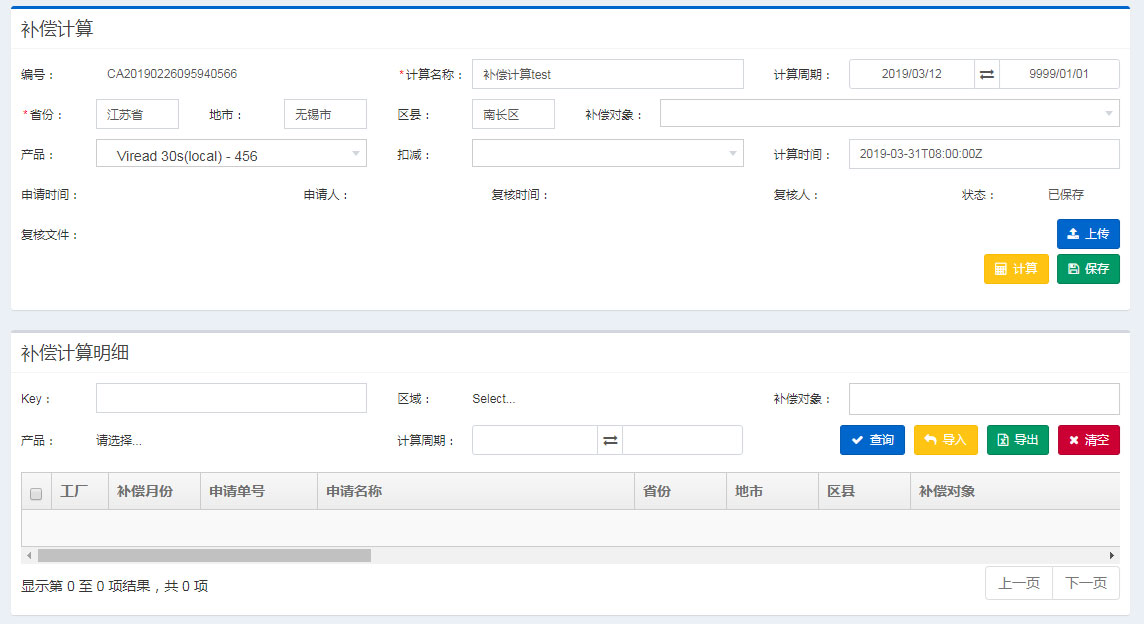Click the green save (保存) button
This screenshot has width=1144, height=624.
click(1087, 269)
